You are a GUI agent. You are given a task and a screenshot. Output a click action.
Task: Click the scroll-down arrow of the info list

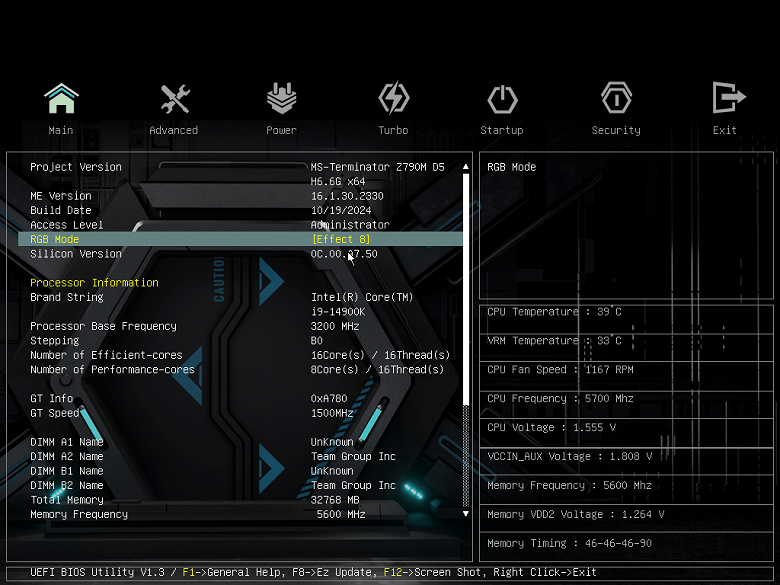tap(466, 514)
